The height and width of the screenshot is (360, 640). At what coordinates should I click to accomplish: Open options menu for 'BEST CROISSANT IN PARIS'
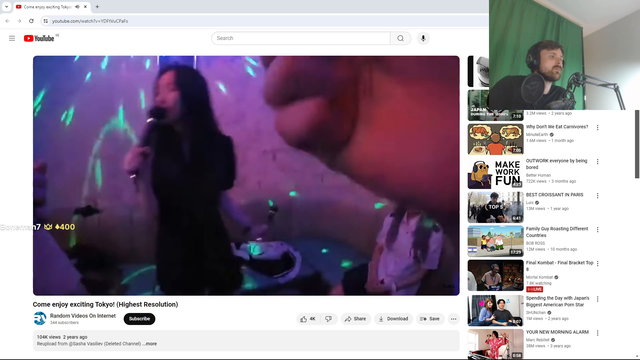[598, 196]
